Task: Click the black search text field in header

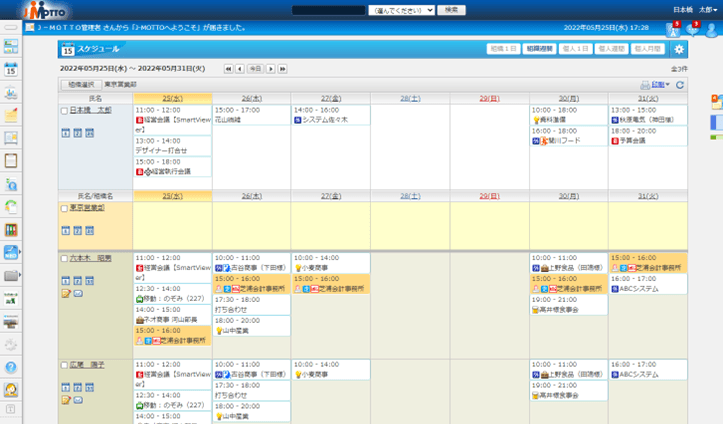Action: point(328,9)
